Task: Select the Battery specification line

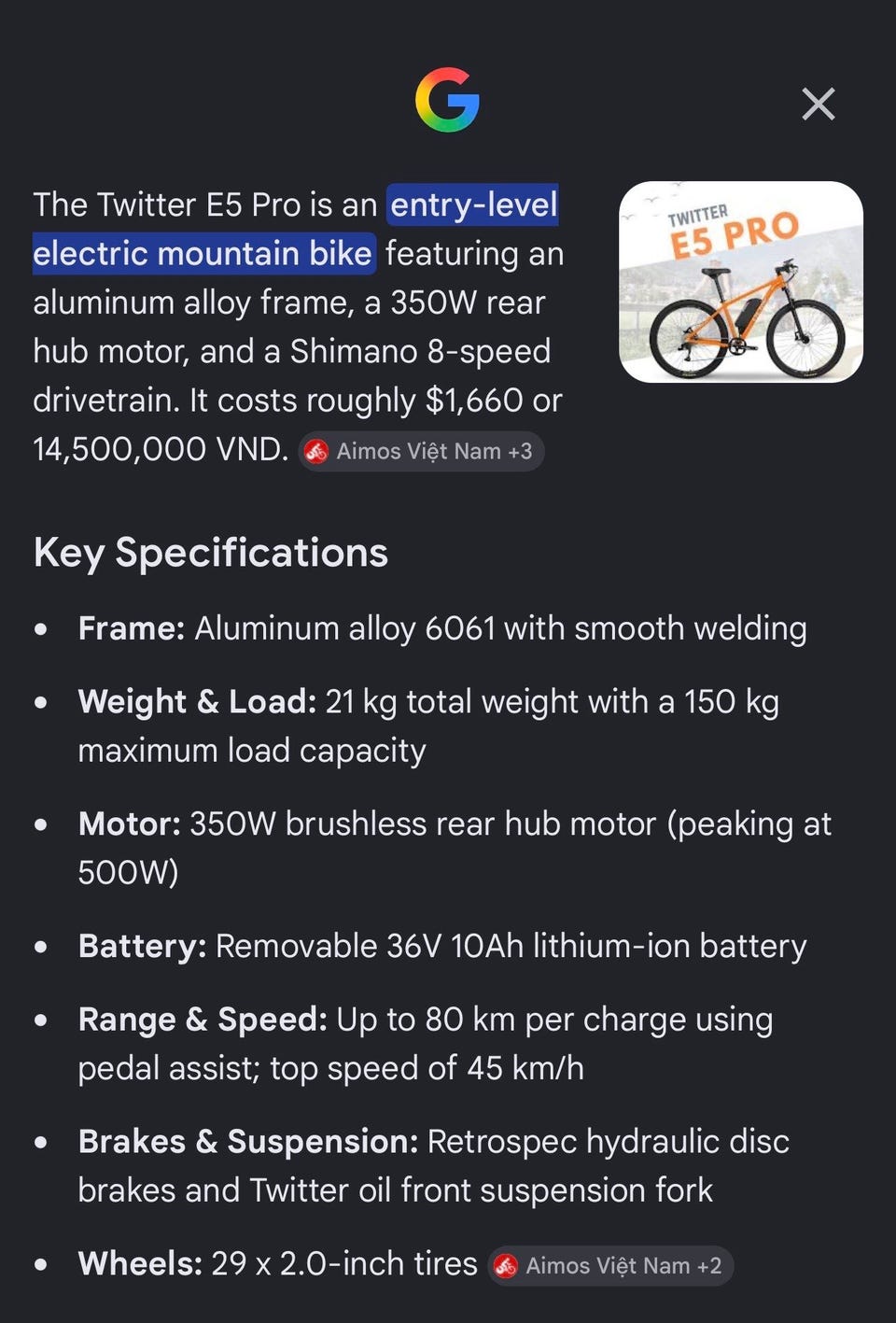Action: point(442,946)
